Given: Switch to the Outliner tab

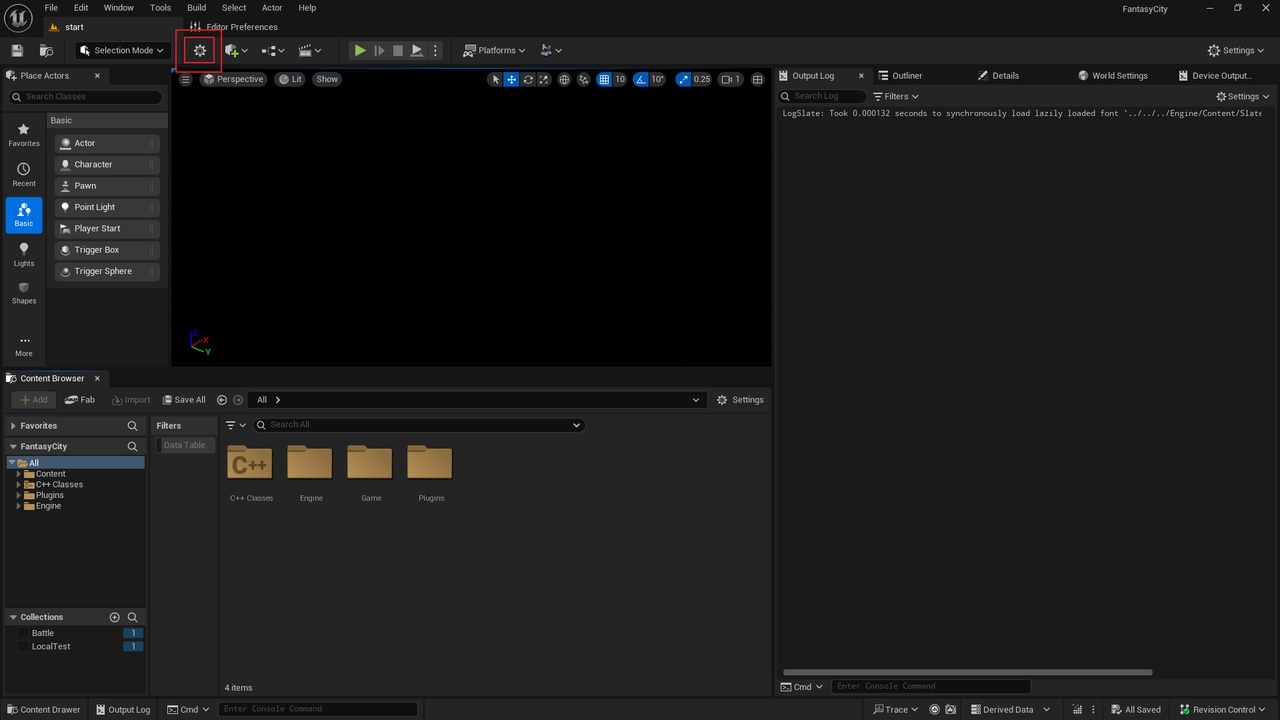Looking at the screenshot, I should (x=900, y=76).
